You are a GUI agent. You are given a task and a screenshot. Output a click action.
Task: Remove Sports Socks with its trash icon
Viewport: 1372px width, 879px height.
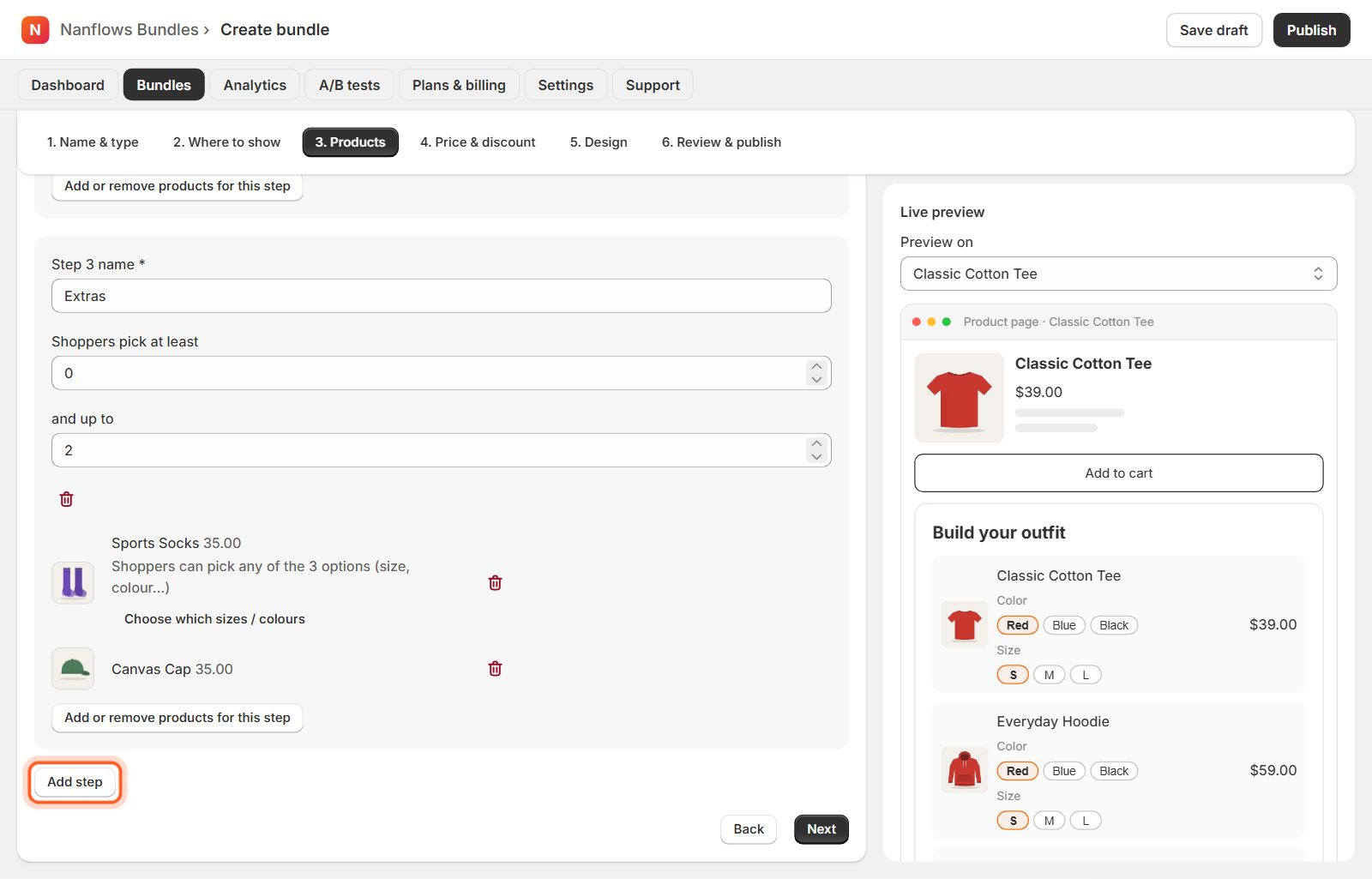tap(495, 583)
